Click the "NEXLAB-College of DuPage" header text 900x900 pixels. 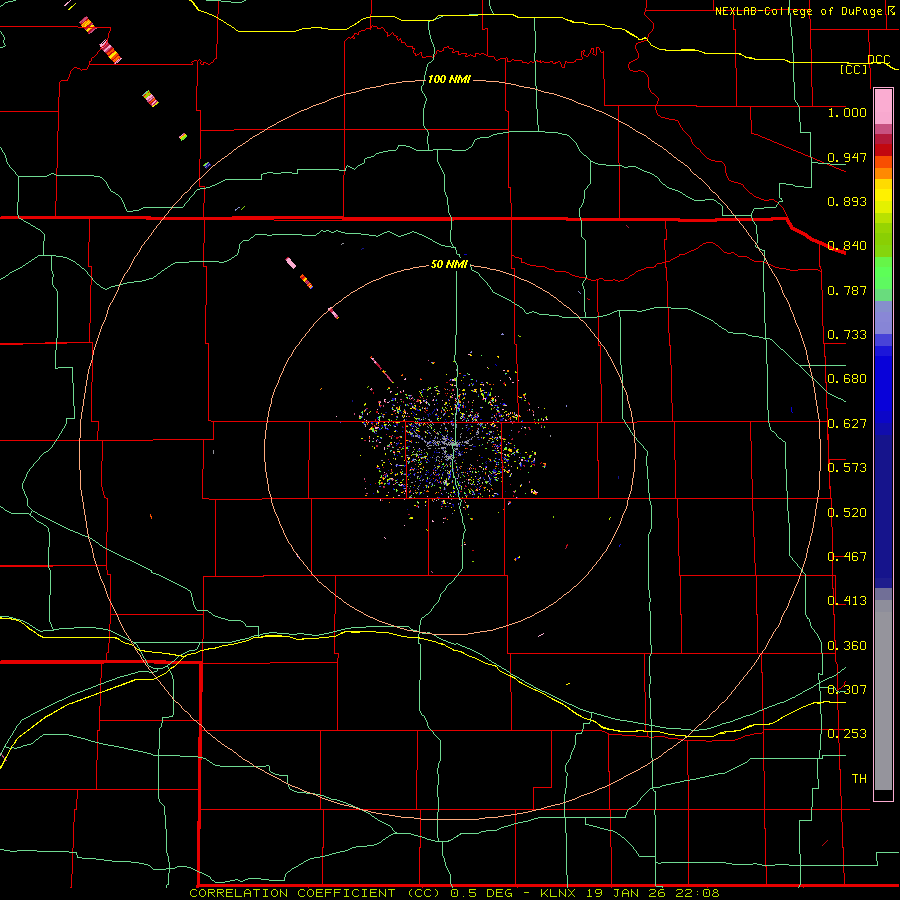pyautogui.click(x=798, y=11)
